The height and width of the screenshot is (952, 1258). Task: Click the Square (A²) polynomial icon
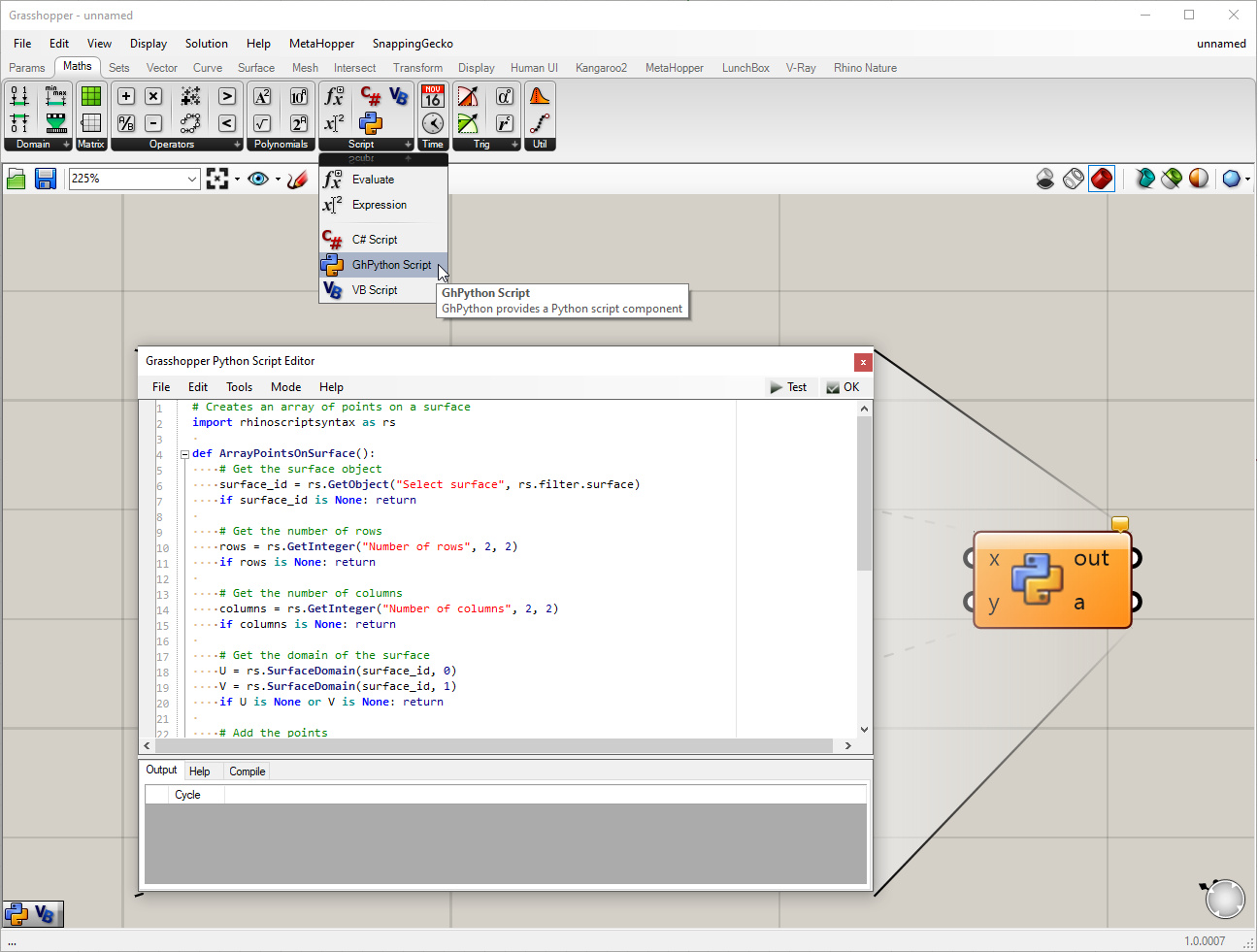tap(262, 96)
